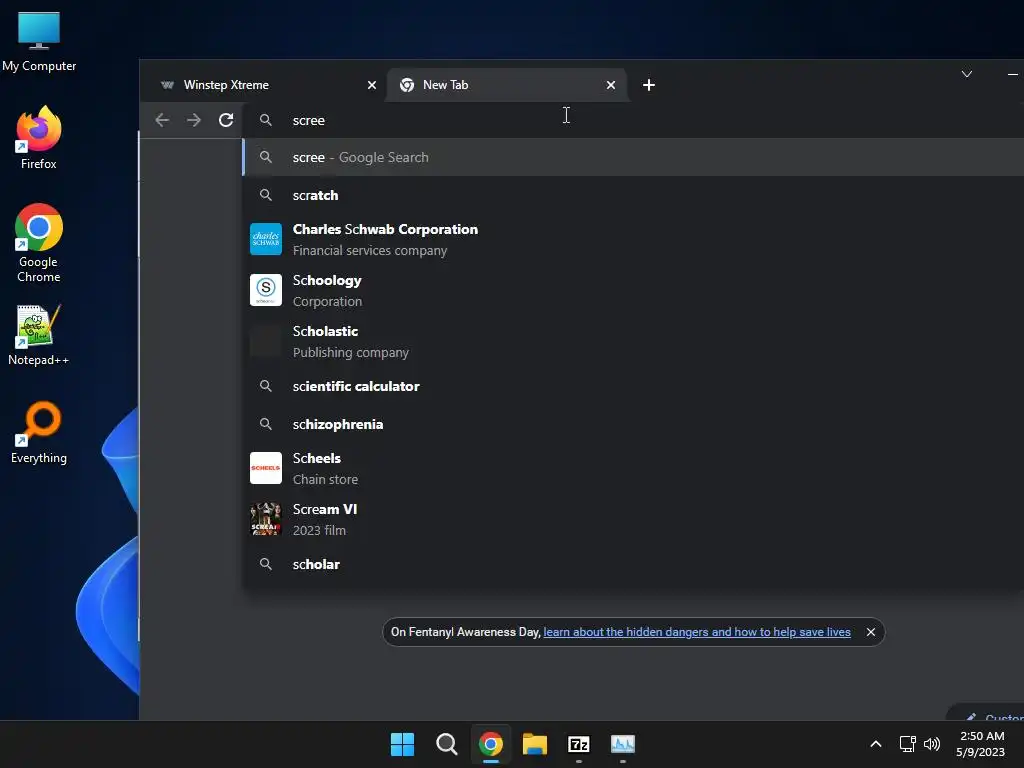Open My Computer desktop icon
This screenshot has height=768, width=1024.
point(39,42)
